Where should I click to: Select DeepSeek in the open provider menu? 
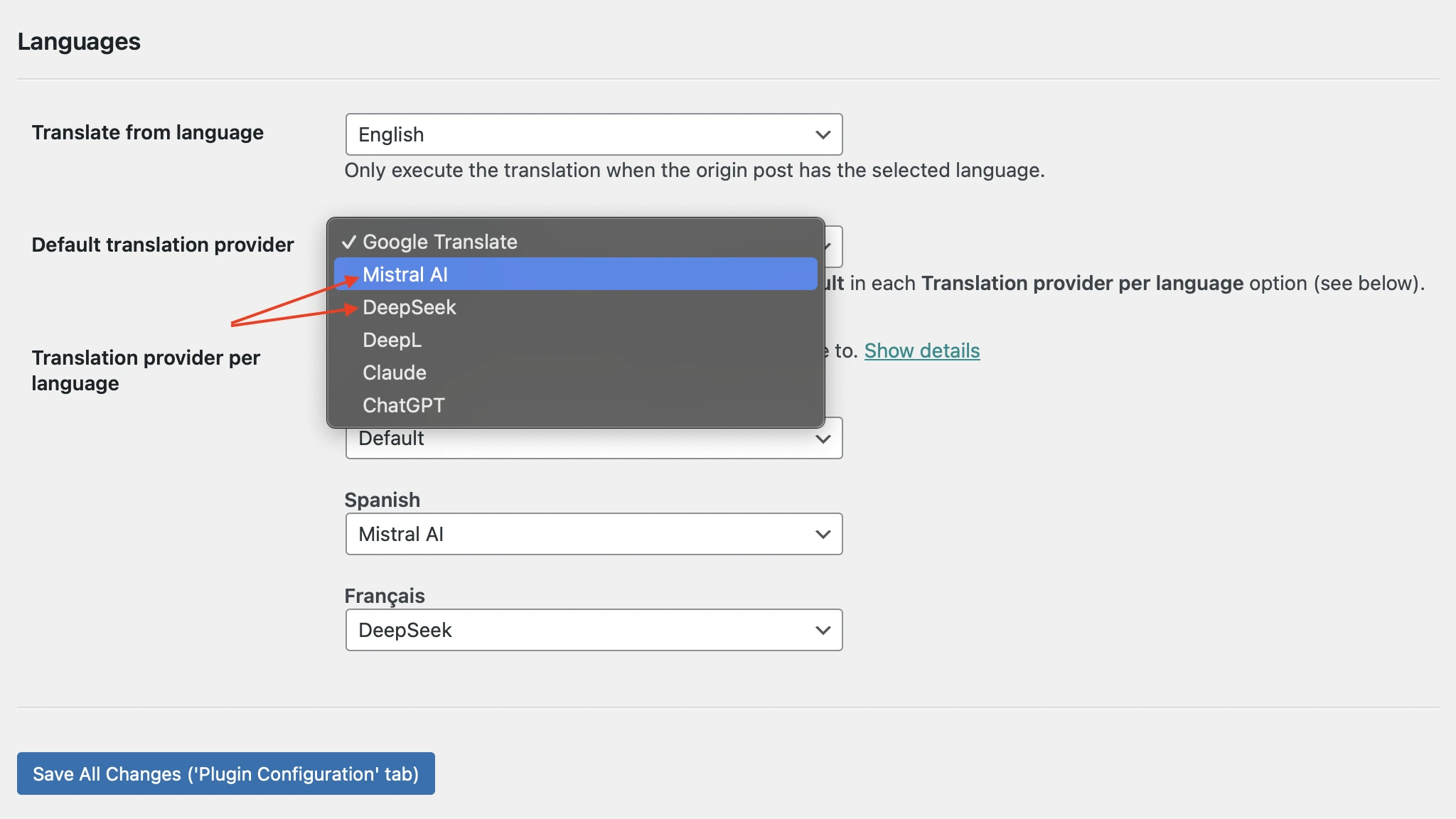coord(409,307)
